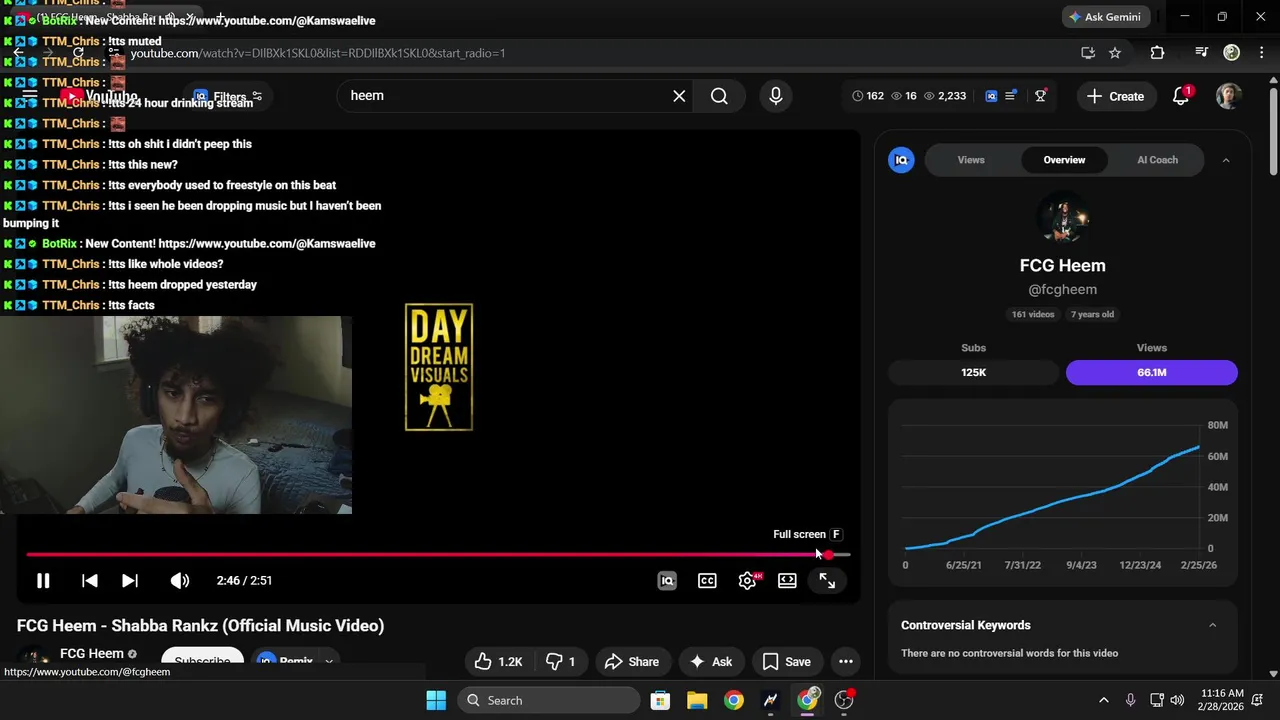Save the video to a playlist
Image resolution: width=1280 pixels, height=720 pixels.
coord(786,661)
